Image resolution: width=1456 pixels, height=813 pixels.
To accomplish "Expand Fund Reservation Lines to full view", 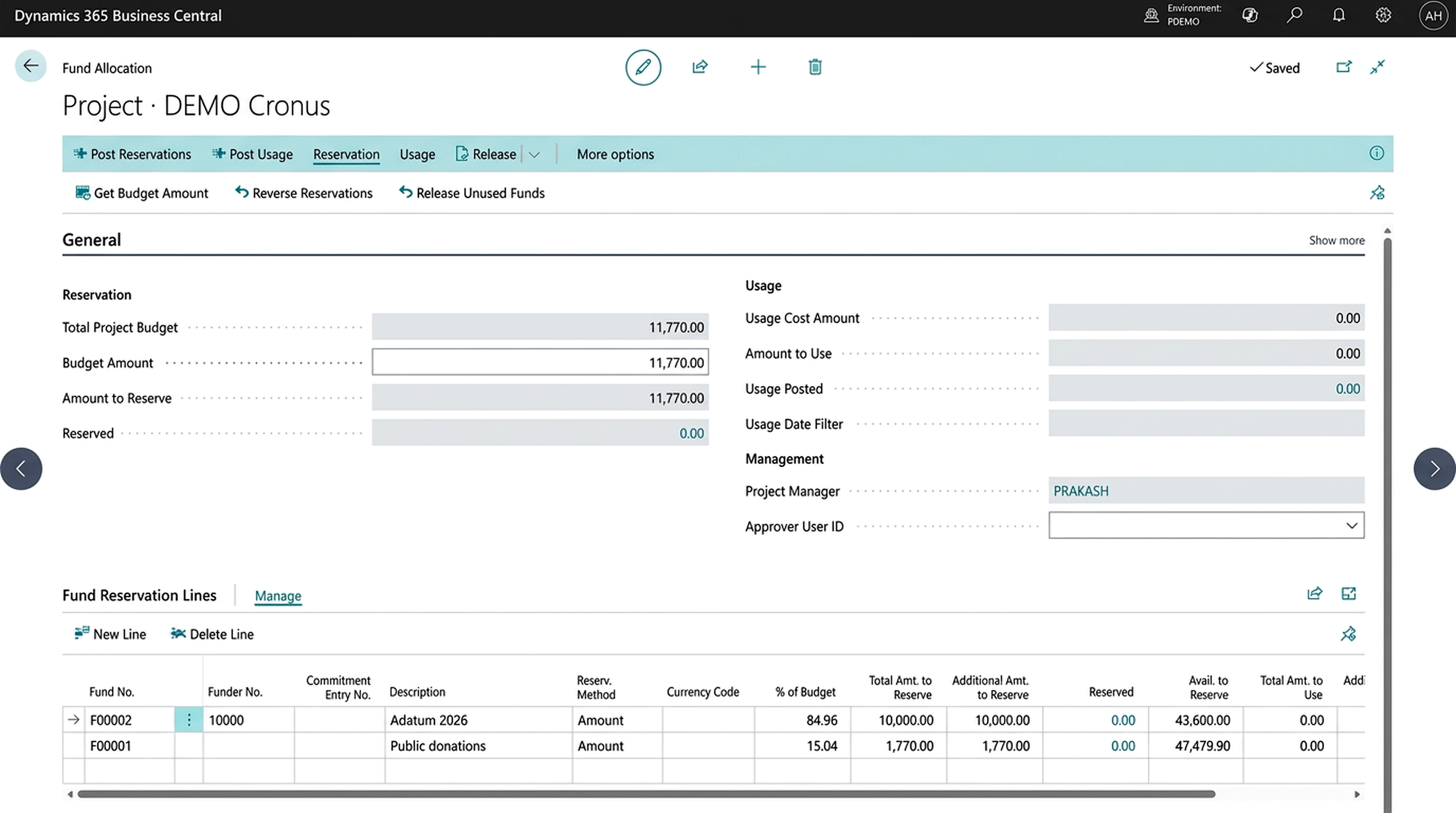I will (1349, 594).
